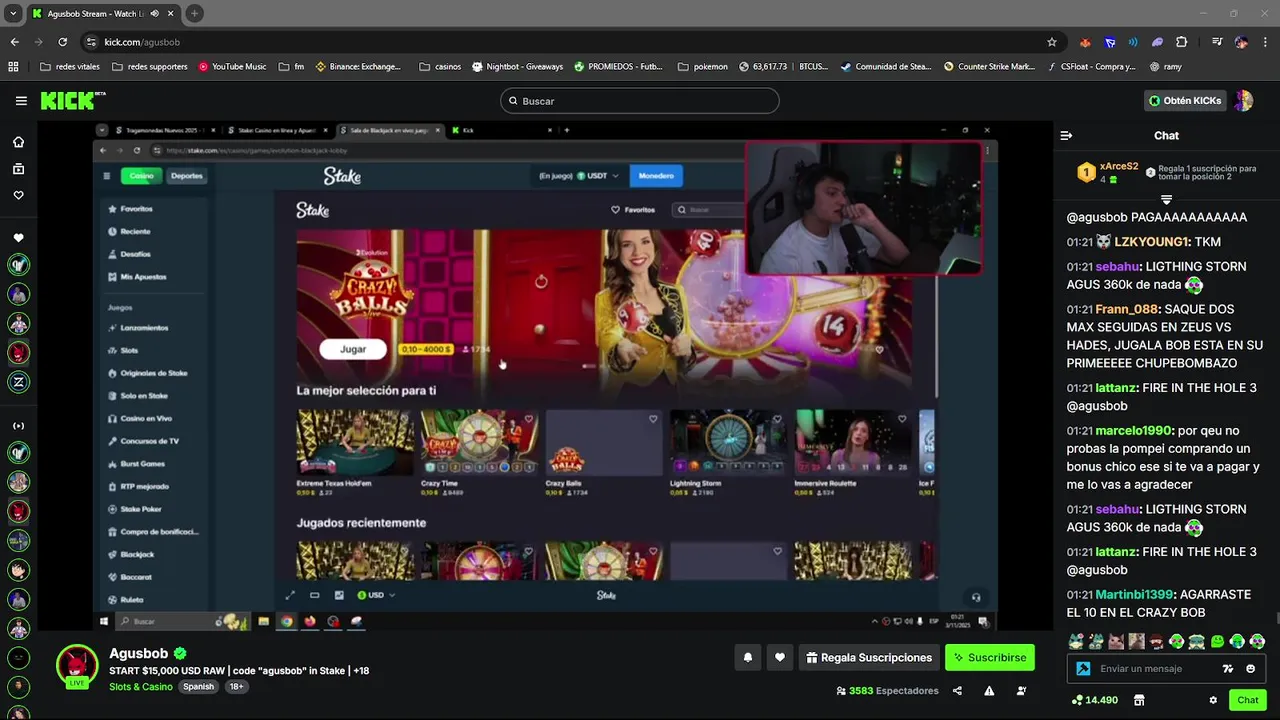1280x720 pixels.
Task: Go to Kick home via house icon
Action: 18,142
